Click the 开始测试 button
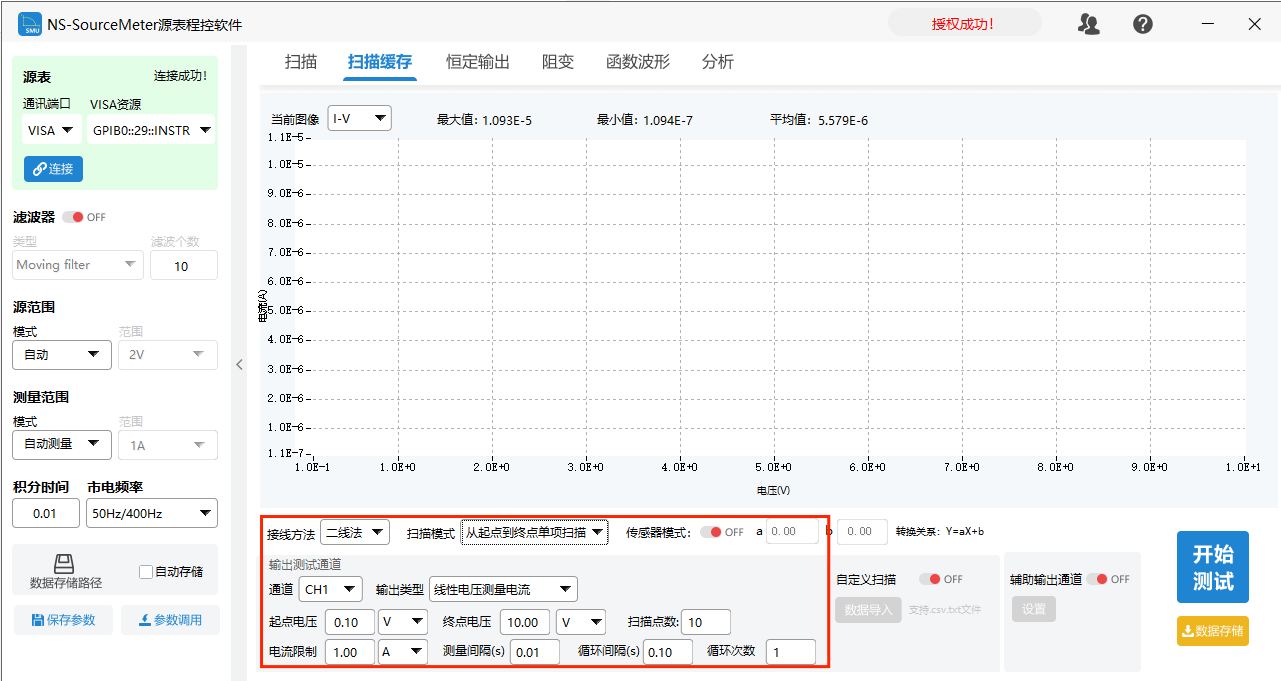Screen dimensions: 1281x681 (1213, 567)
